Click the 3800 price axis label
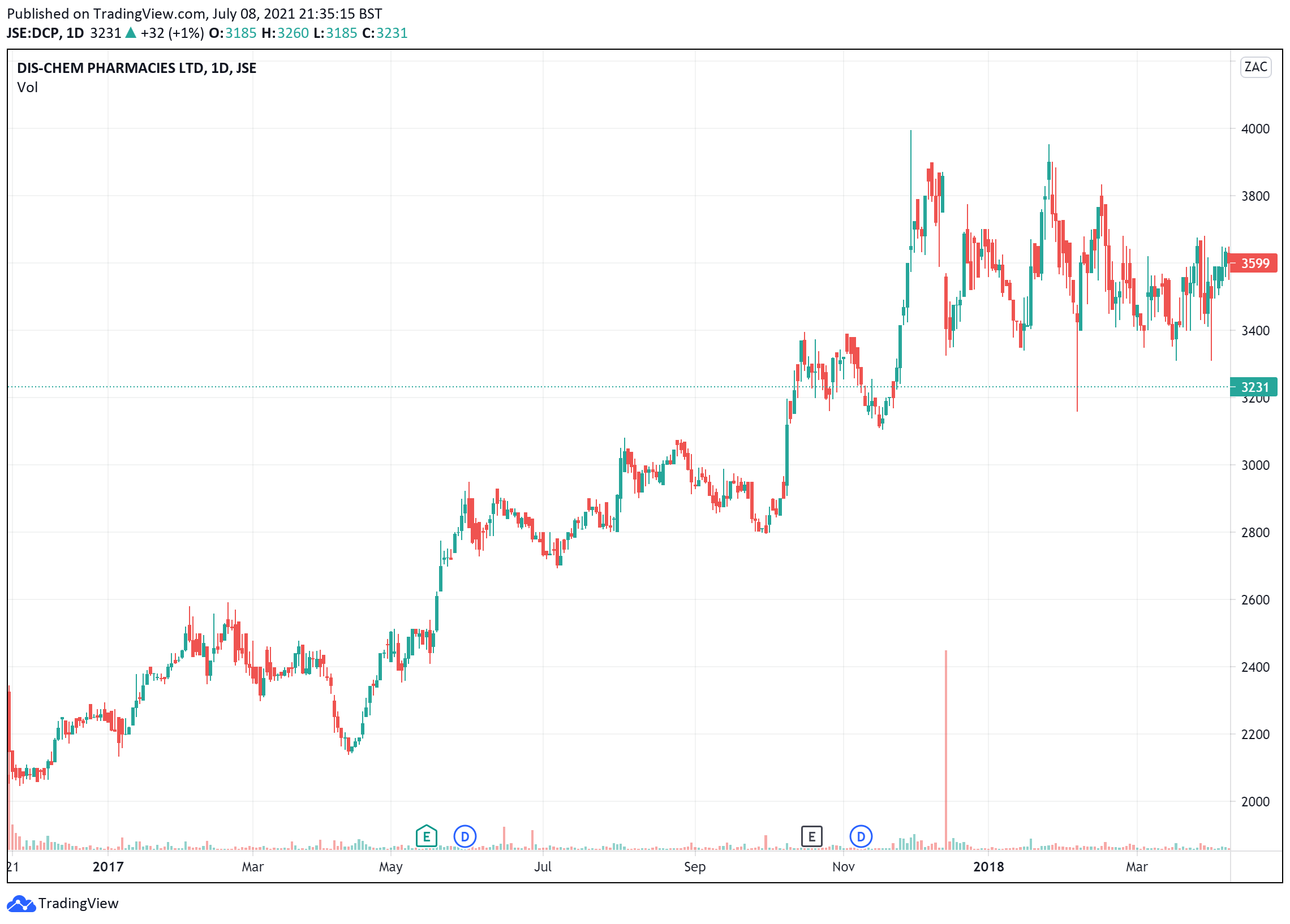Image resolution: width=1290 pixels, height=924 pixels. [1255, 196]
